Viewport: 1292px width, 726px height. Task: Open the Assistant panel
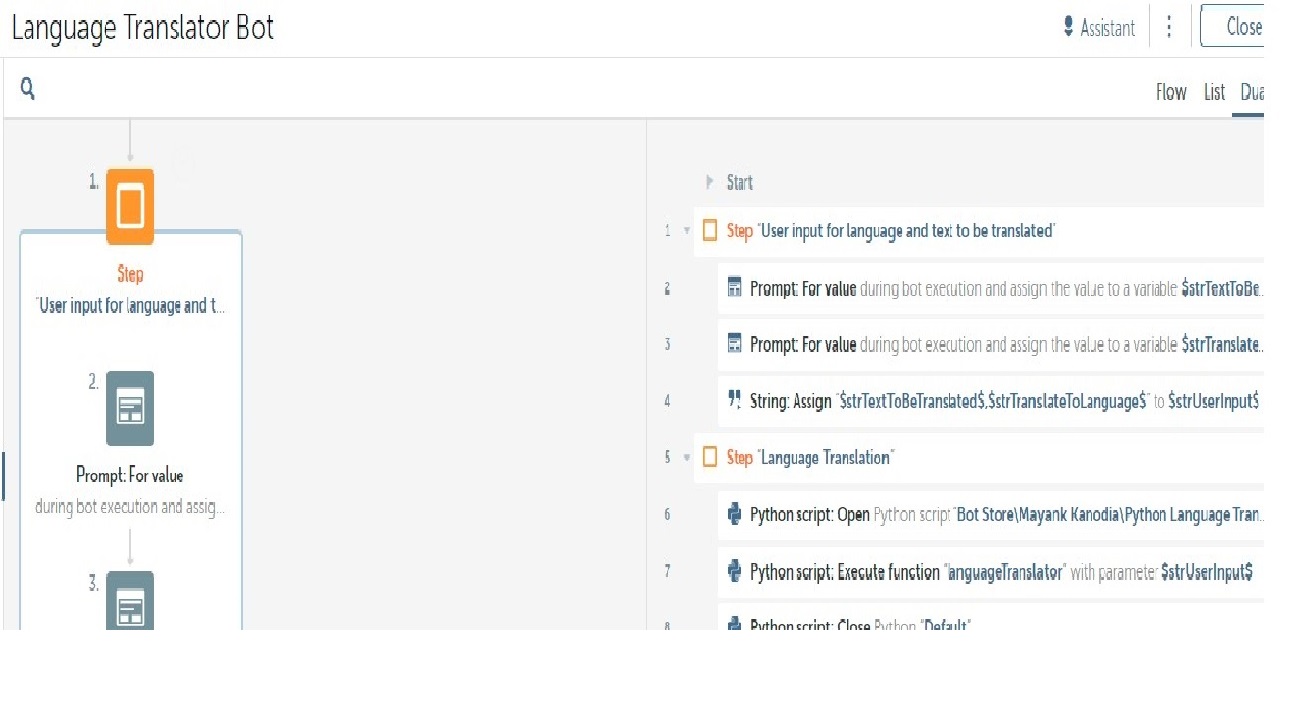click(x=1099, y=28)
